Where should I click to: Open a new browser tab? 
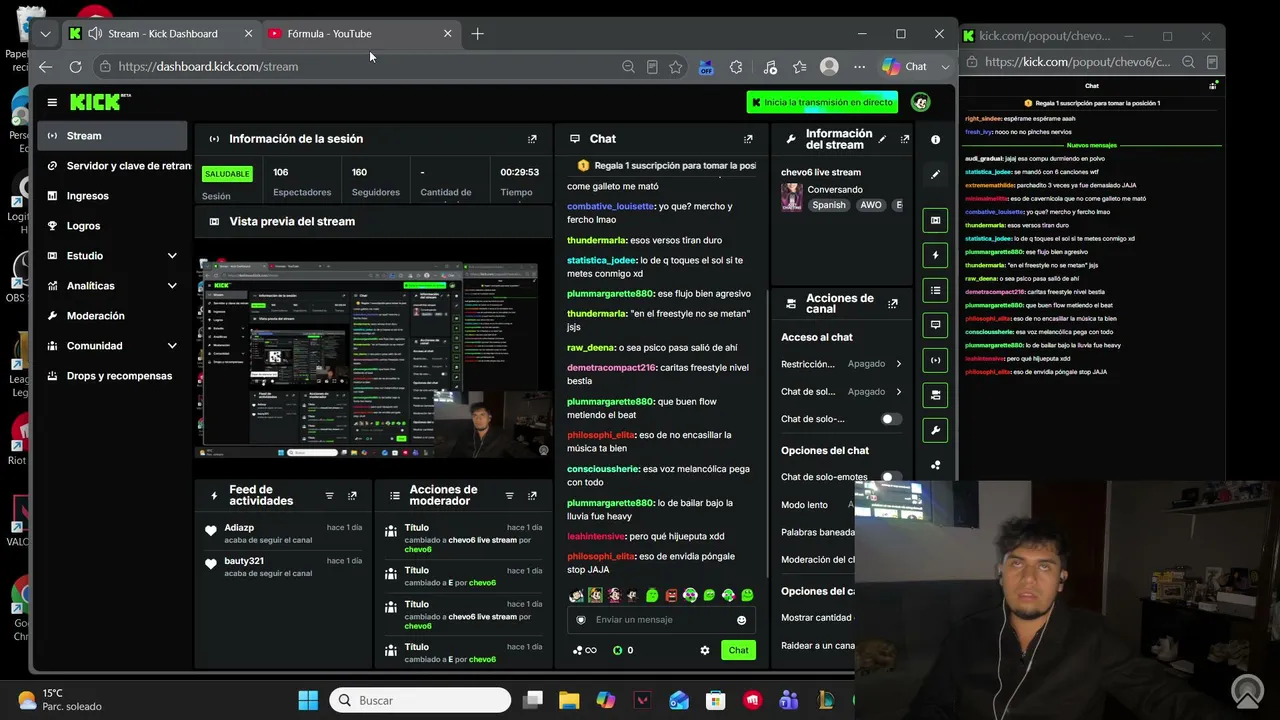(x=477, y=34)
